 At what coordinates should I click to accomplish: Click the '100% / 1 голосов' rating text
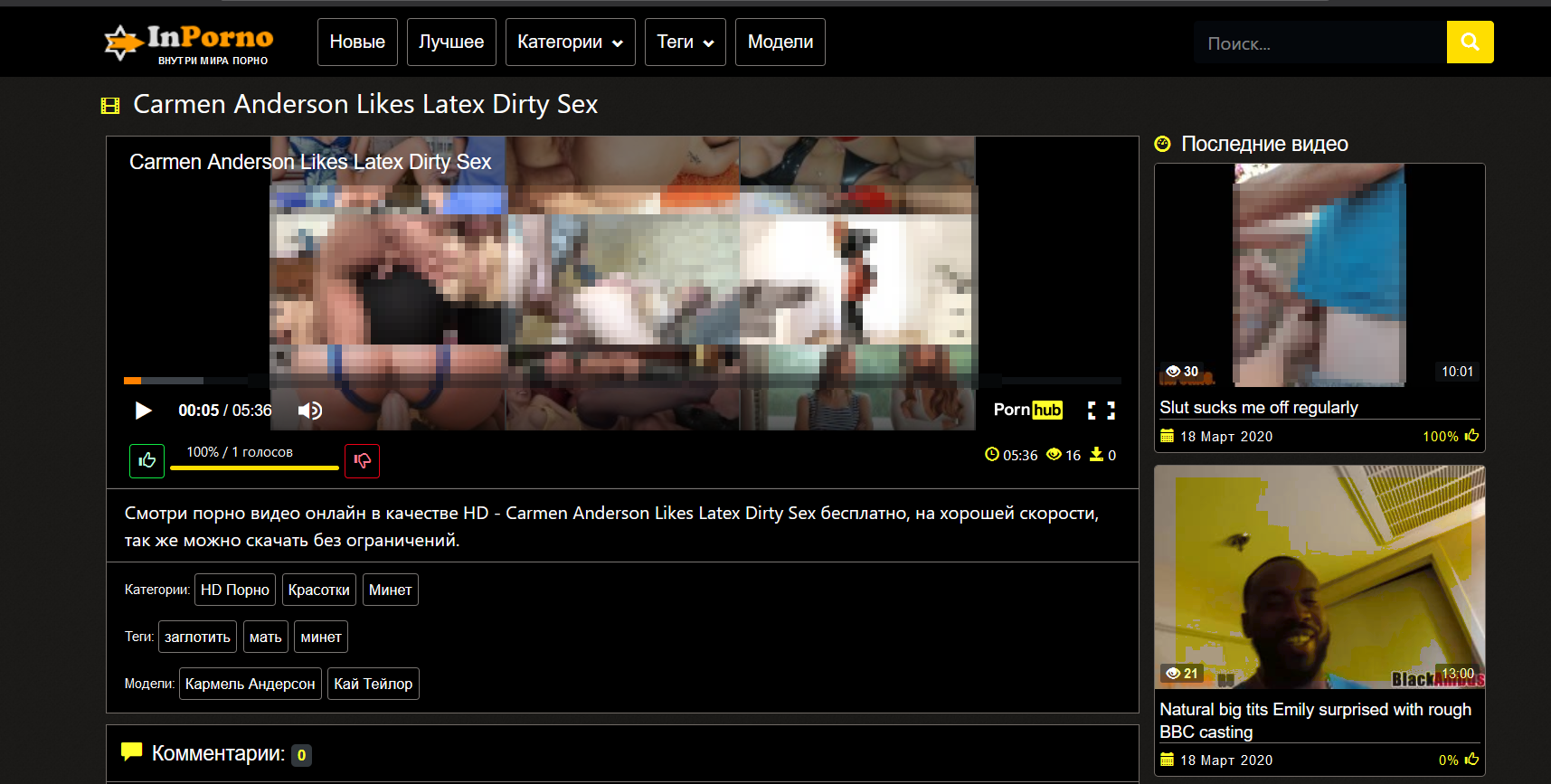click(240, 452)
